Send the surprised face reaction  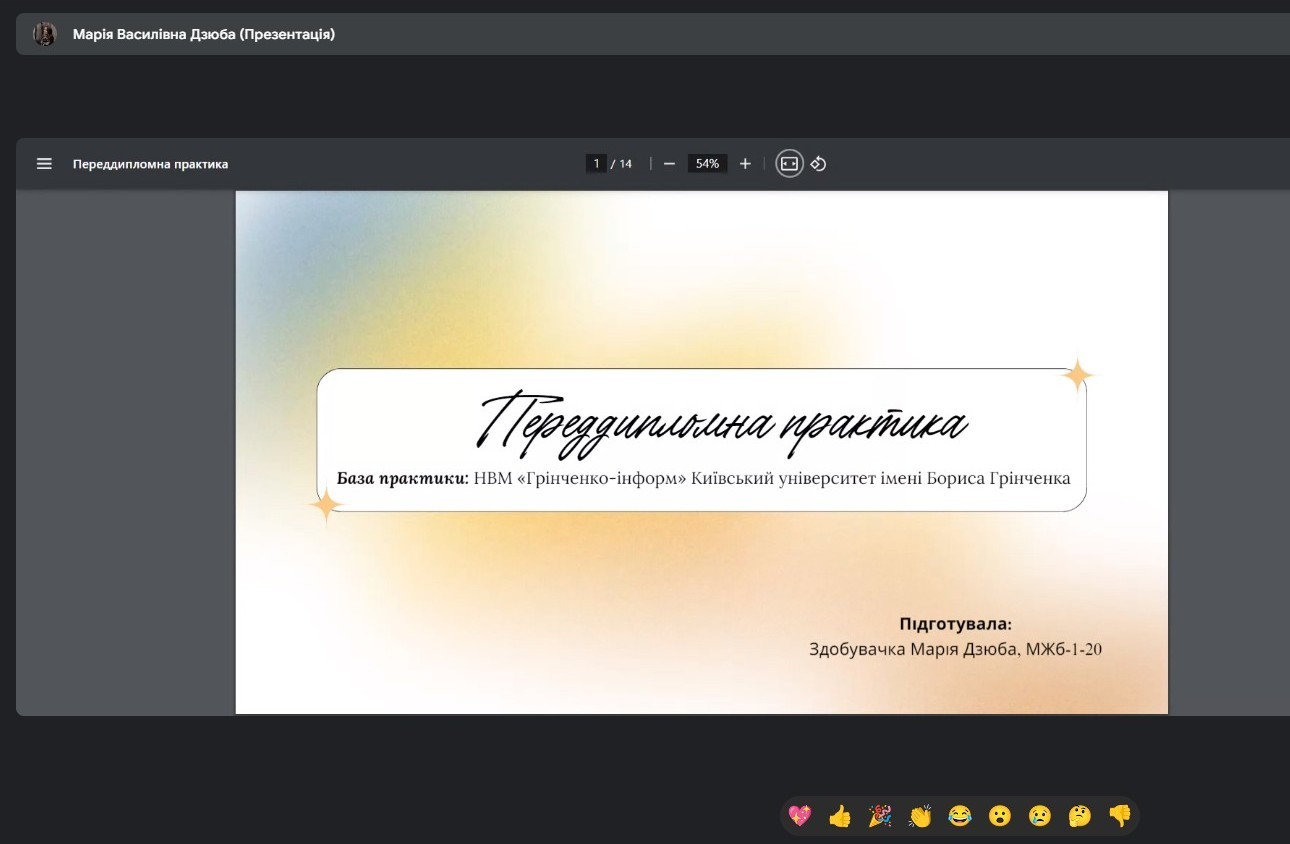click(1000, 816)
